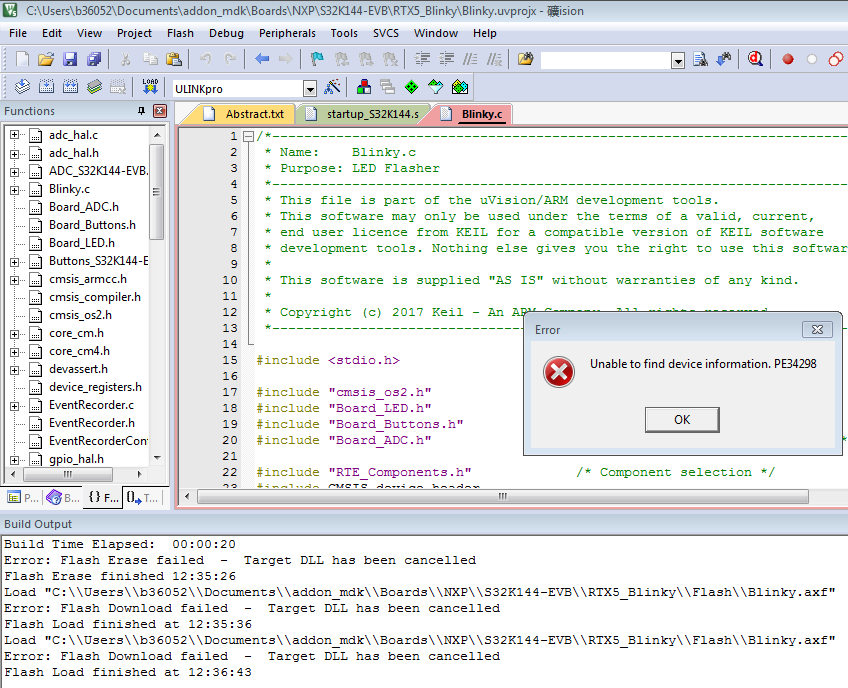The height and width of the screenshot is (688, 848).
Task: Create a new file with toolbar icon
Action: point(22,58)
